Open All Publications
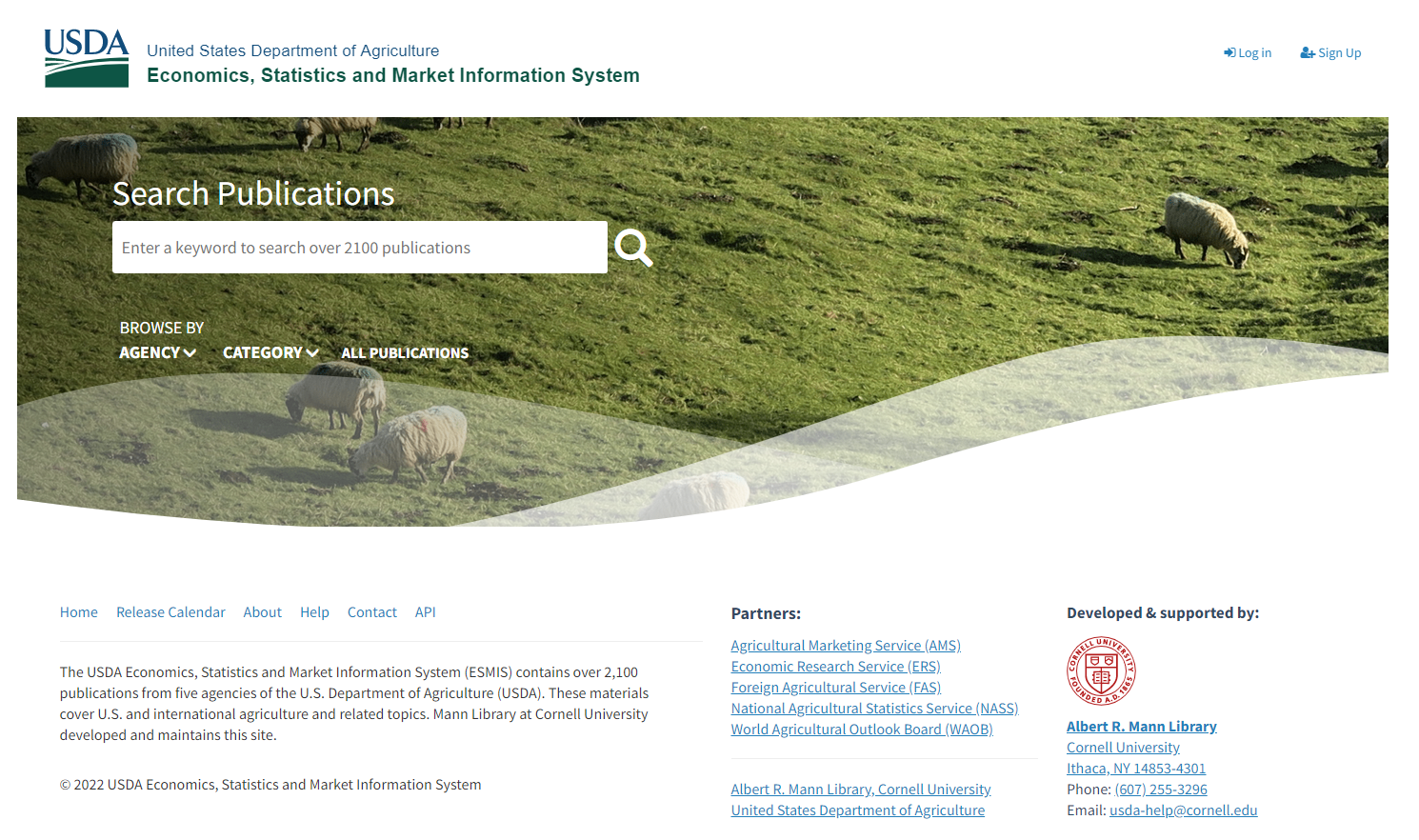Viewport: 1419px width, 840px height. click(405, 353)
